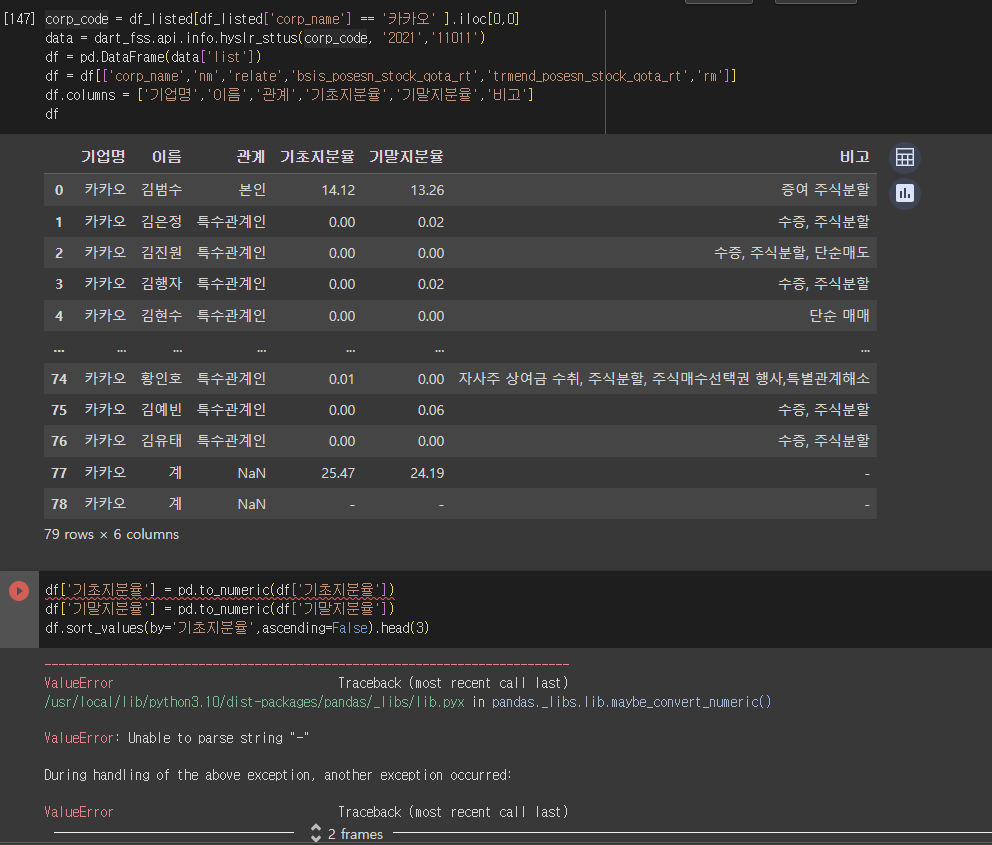The width and height of the screenshot is (992, 845).
Task: Select name cell 김진원
Action: pyautogui.click(x=161, y=253)
